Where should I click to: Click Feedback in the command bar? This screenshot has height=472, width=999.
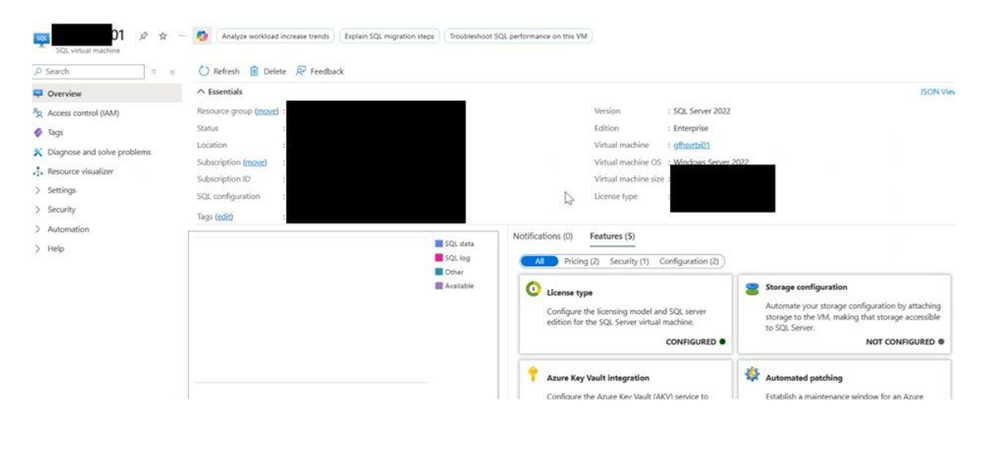tap(320, 71)
